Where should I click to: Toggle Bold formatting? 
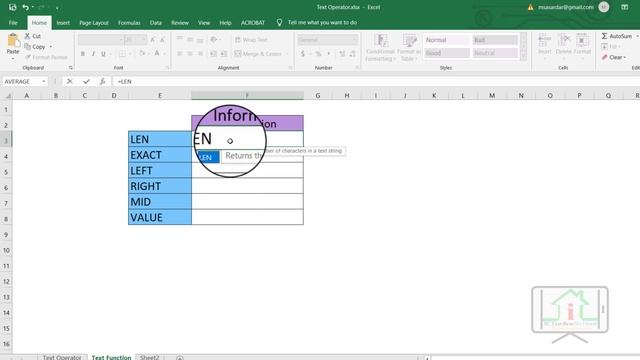pyautogui.click(x=83, y=54)
